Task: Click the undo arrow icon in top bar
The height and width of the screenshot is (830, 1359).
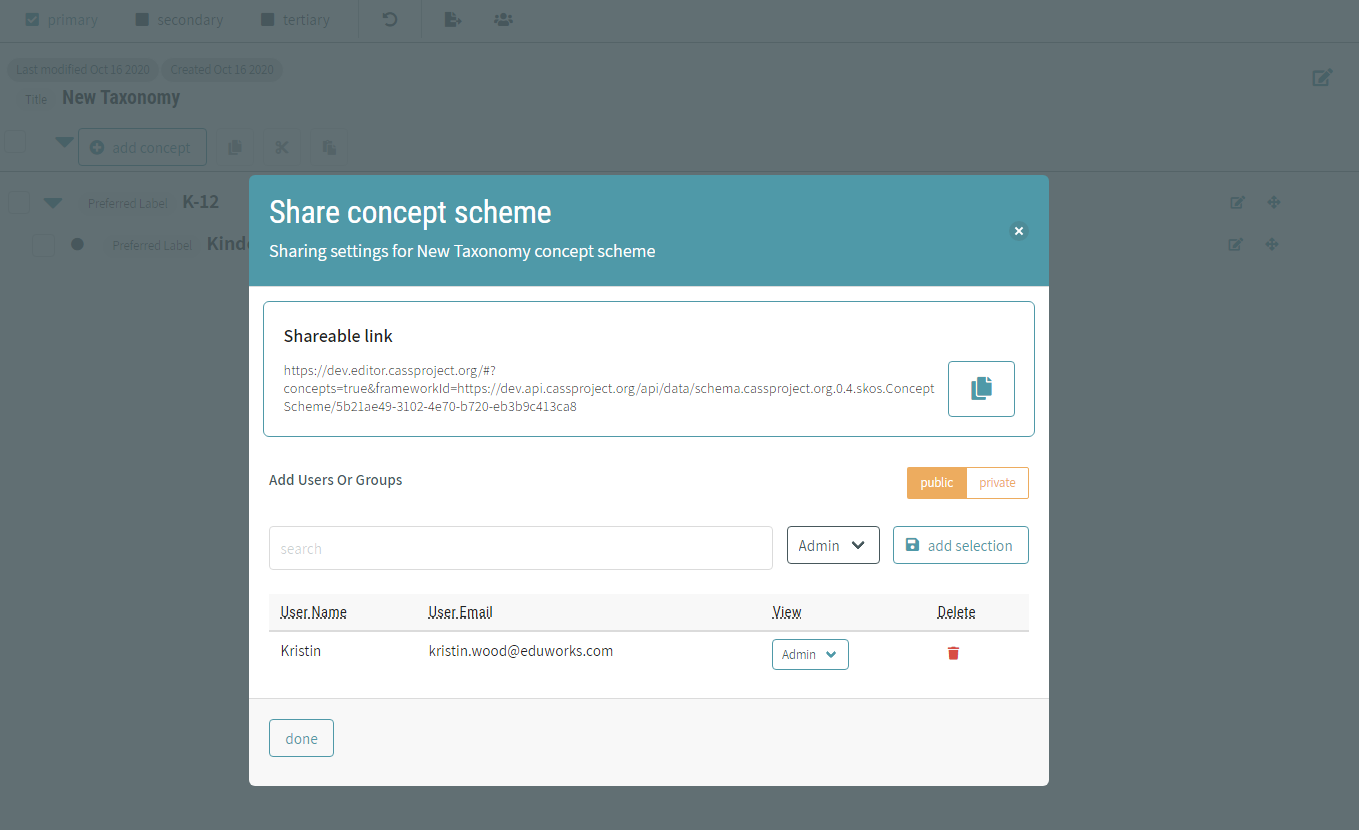Action: [x=390, y=19]
